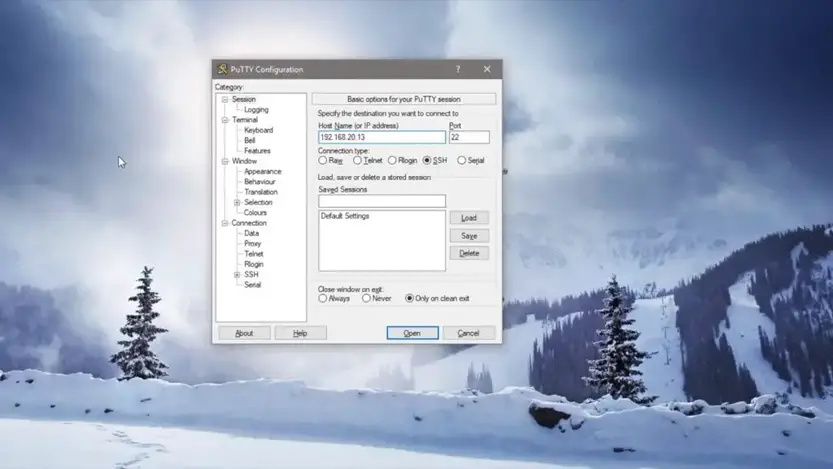This screenshot has height=469, width=833.
Task: Select the Colours category in the tree
Action: coord(255,212)
